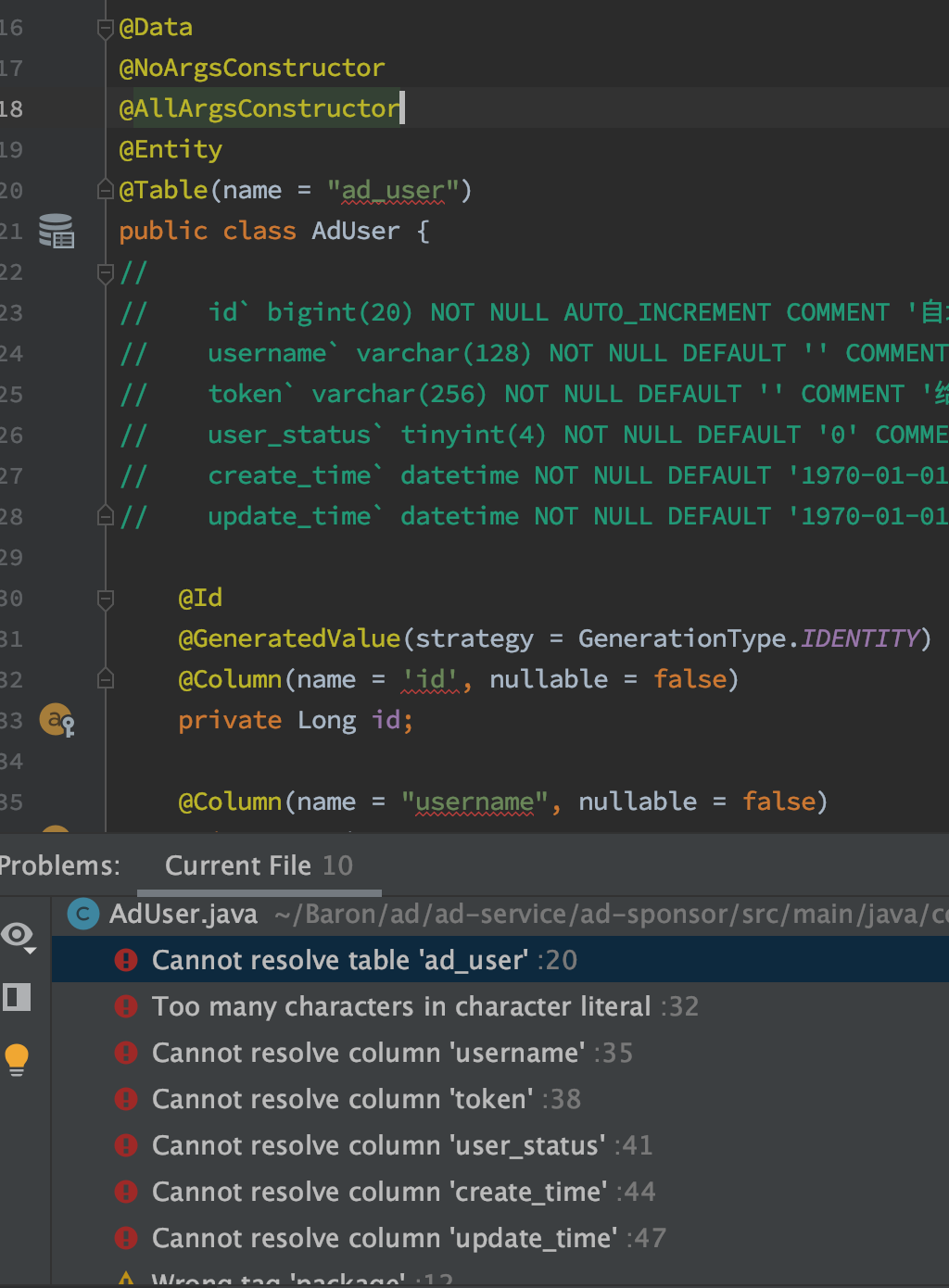Select problem "Cannot resolve column 'token'"
Screen dimensions: 949x1288
pos(500,1099)
